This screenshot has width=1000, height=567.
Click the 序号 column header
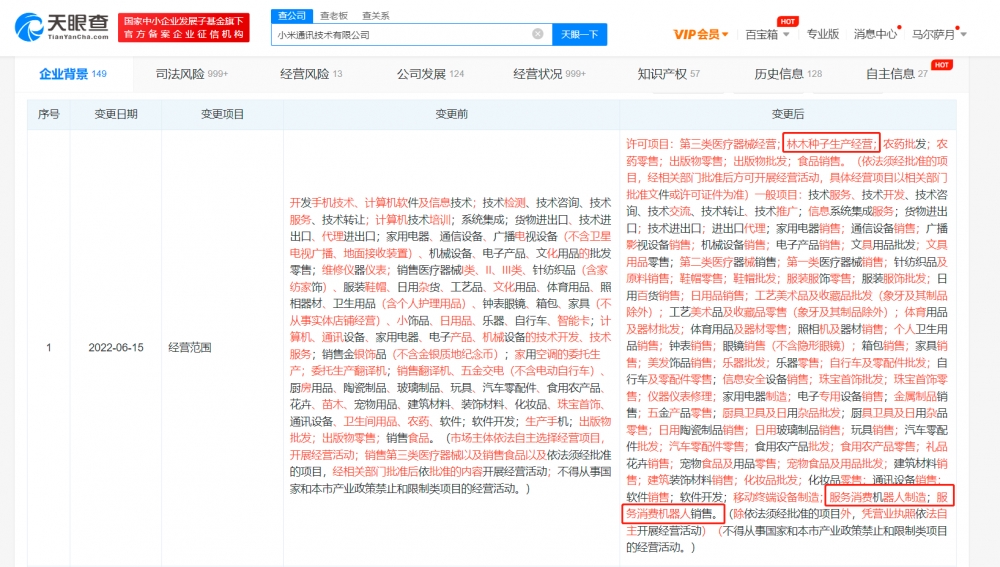click(x=48, y=114)
